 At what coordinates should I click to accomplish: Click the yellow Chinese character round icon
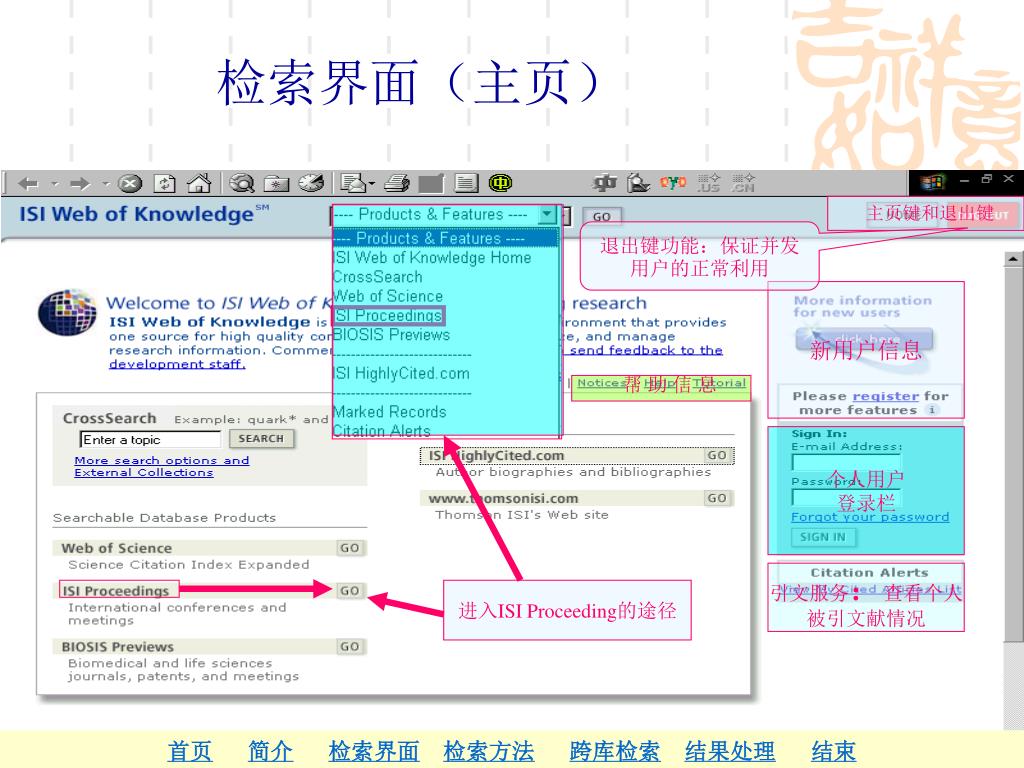point(500,184)
